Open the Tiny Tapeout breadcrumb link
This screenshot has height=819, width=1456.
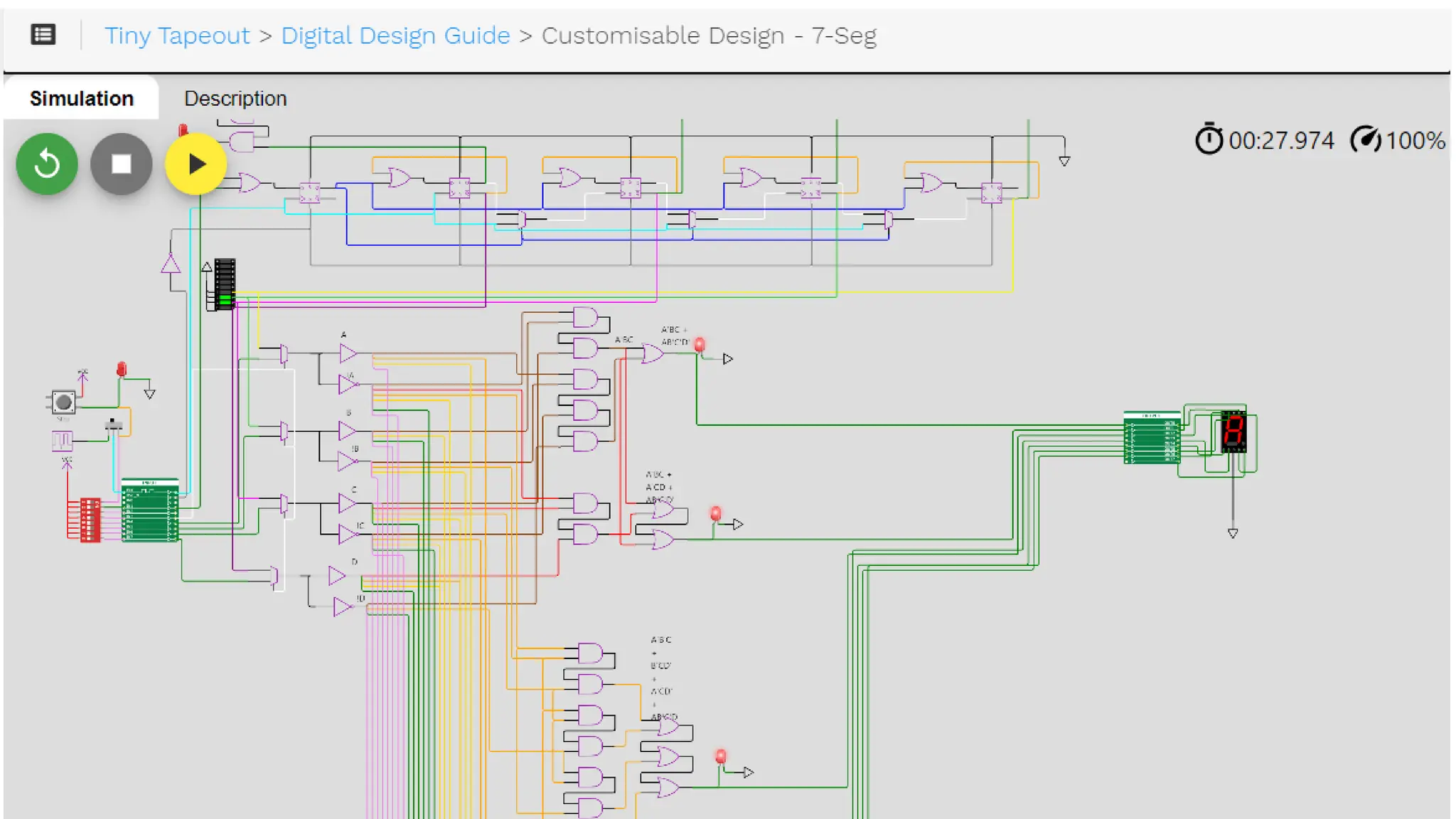(x=177, y=36)
